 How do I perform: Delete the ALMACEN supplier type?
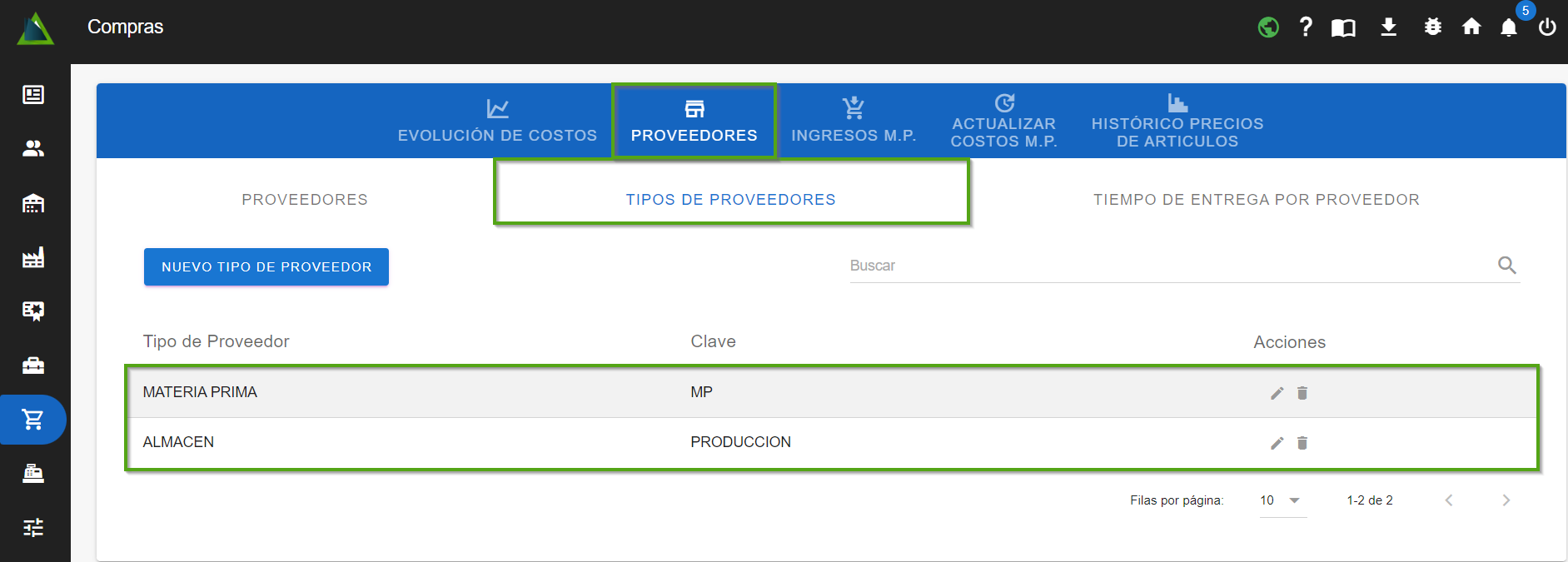(x=1302, y=443)
